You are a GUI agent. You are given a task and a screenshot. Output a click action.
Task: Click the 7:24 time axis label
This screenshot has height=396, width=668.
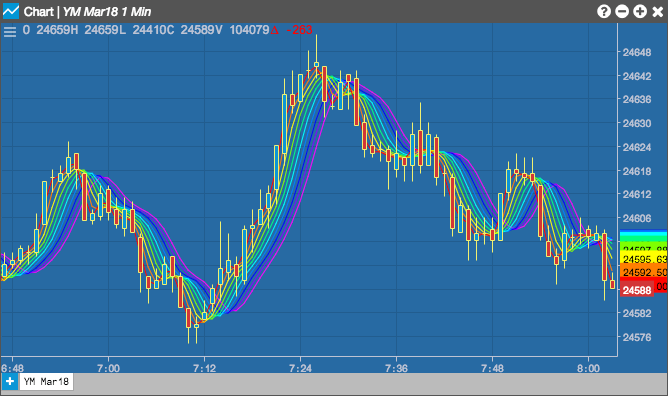pos(300,368)
